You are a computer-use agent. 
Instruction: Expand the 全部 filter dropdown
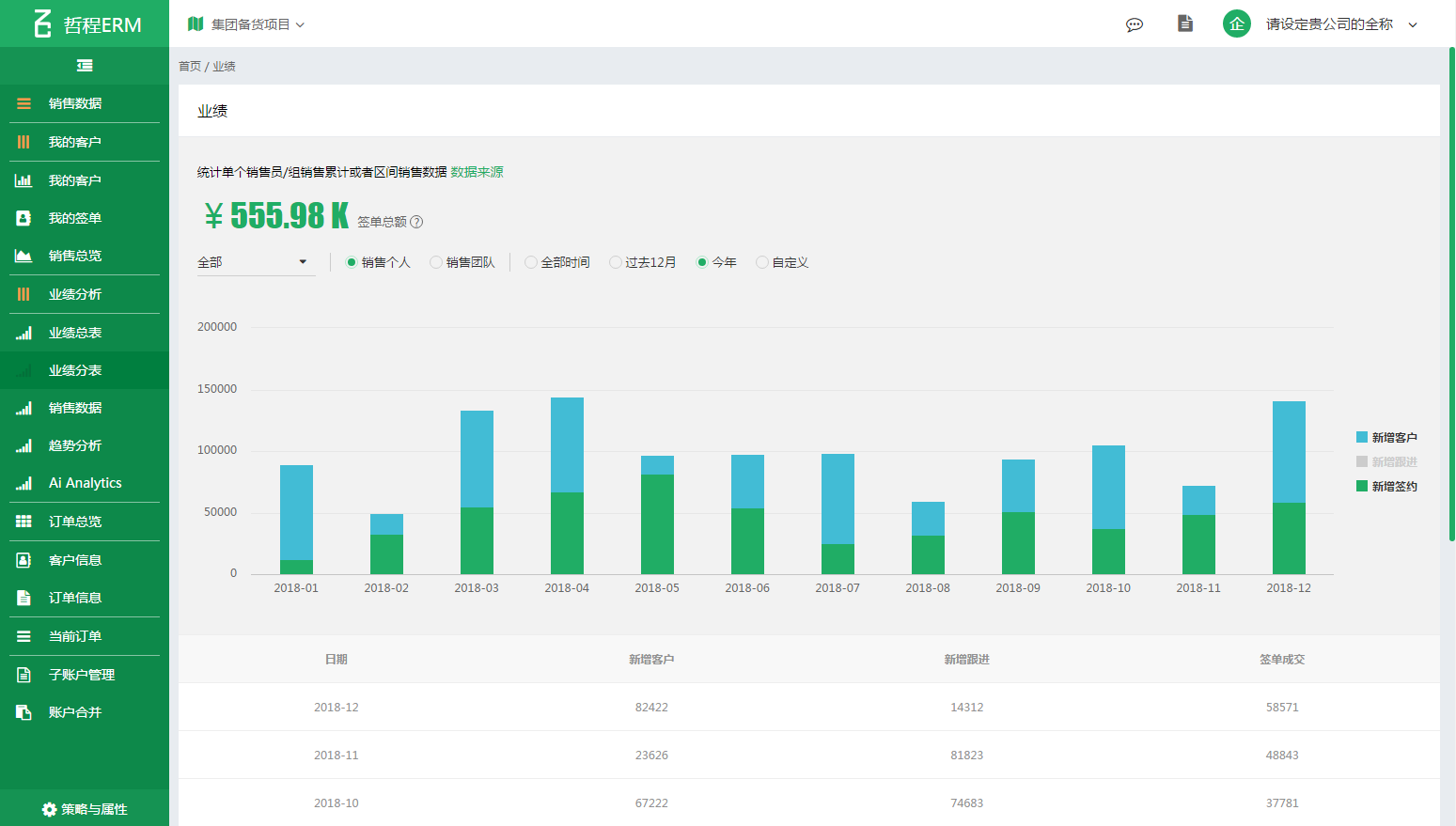pyautogui.click(x=254, y=262)
